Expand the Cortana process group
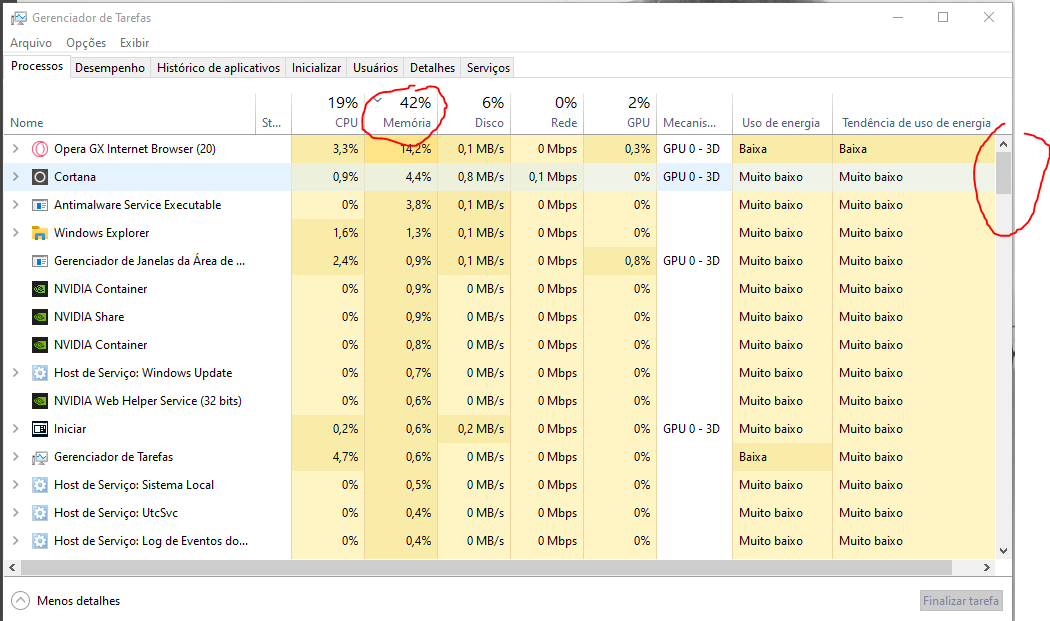Viewport: 1050px width, 621px height. (x=15, y=177)
